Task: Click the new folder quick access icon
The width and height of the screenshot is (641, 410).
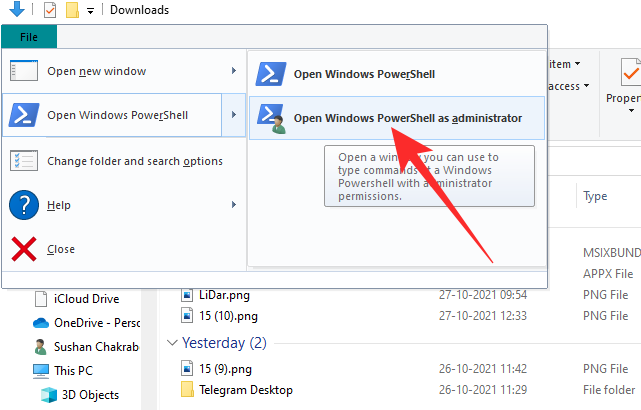Action: (x=72, y=11)
